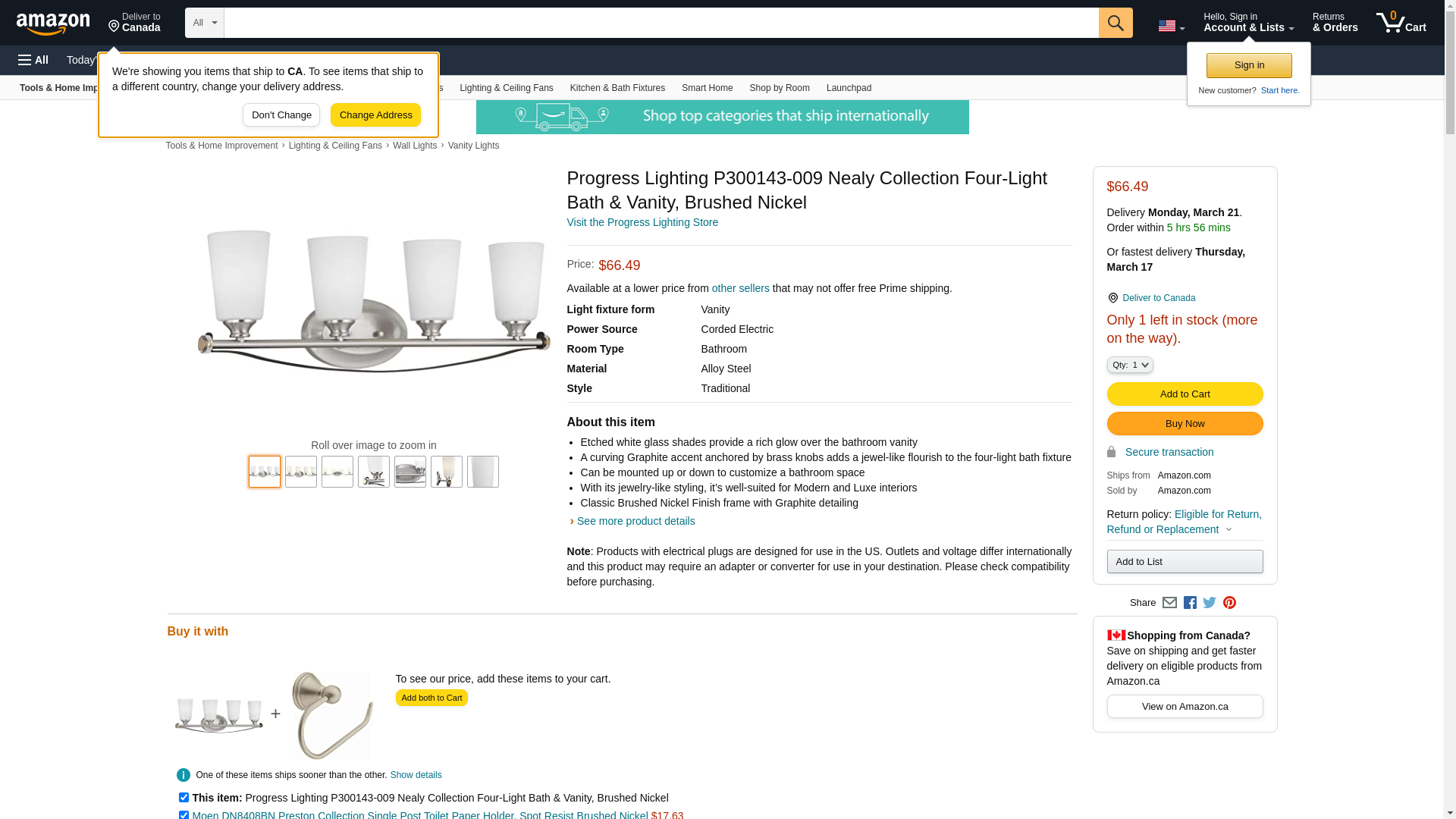Share product on Facebook icon
This screenshot has width=1456, height=819.
pos(1190,603)
